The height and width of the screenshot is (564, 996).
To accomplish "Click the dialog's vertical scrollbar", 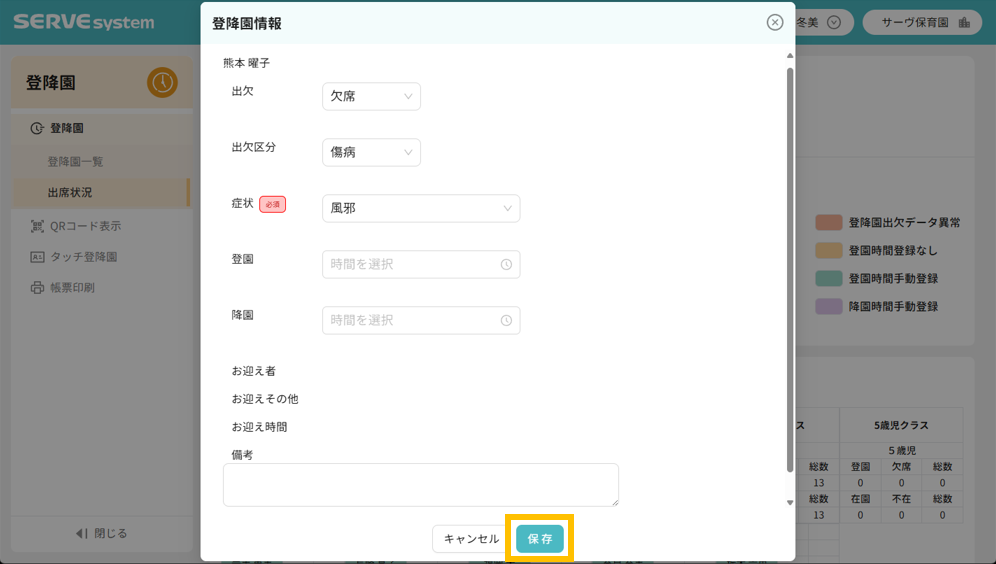I will [x=790, y=270].
